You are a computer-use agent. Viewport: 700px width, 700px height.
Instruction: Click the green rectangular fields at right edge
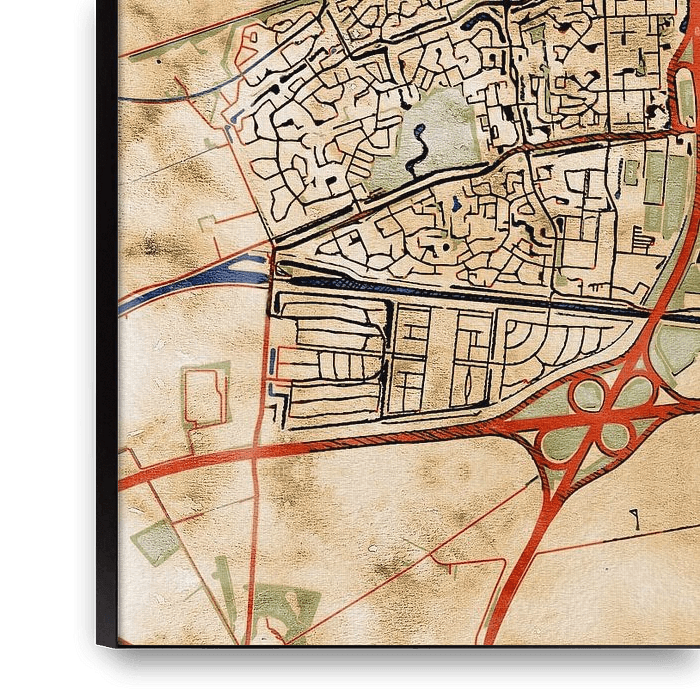[x=655, y=190]
